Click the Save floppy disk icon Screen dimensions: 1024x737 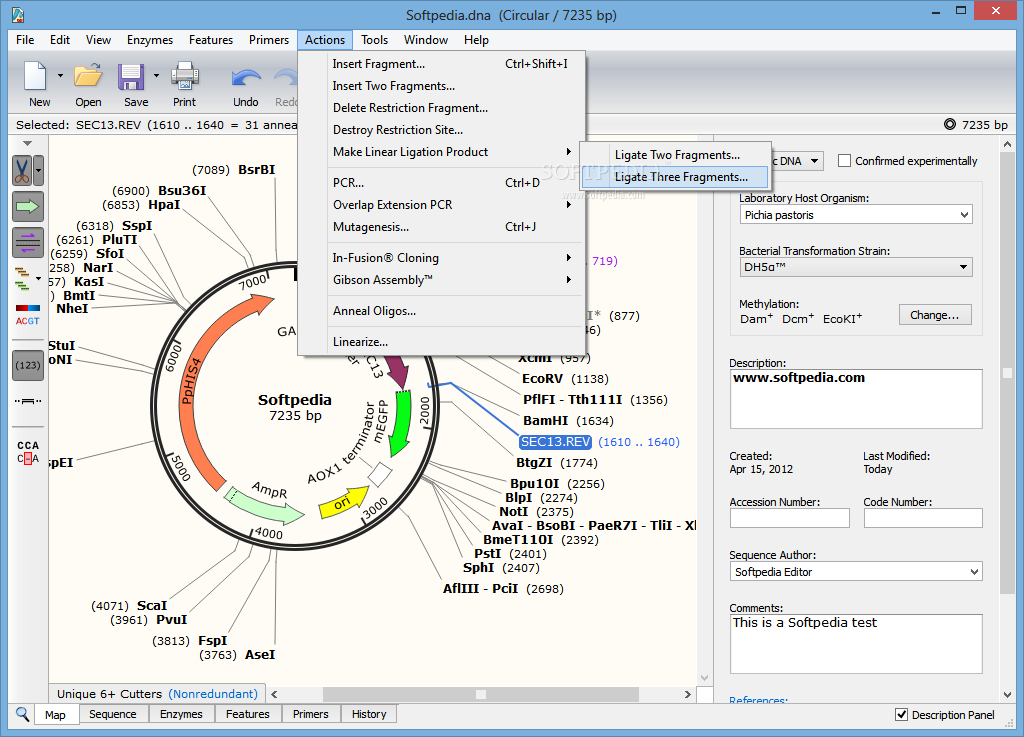[131, 76]
